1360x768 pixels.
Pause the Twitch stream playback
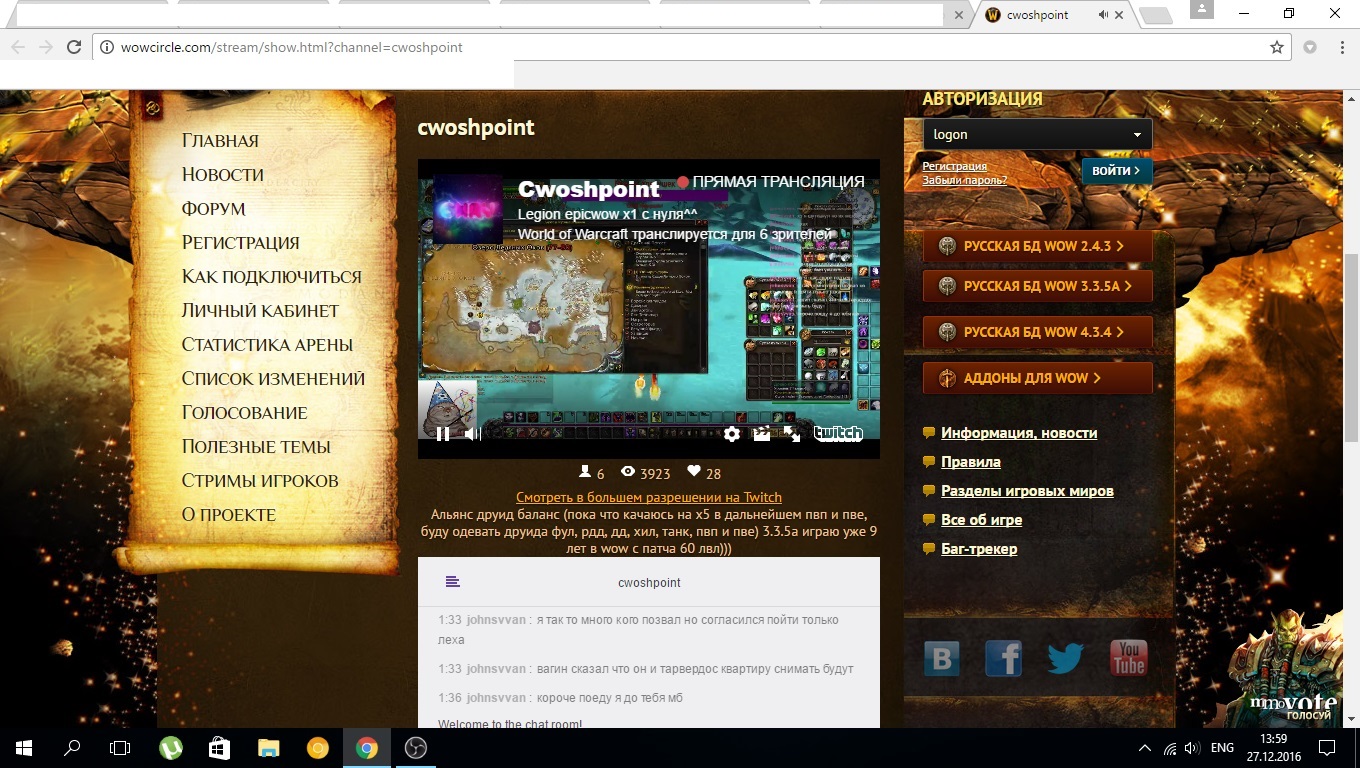click(442, 434)
